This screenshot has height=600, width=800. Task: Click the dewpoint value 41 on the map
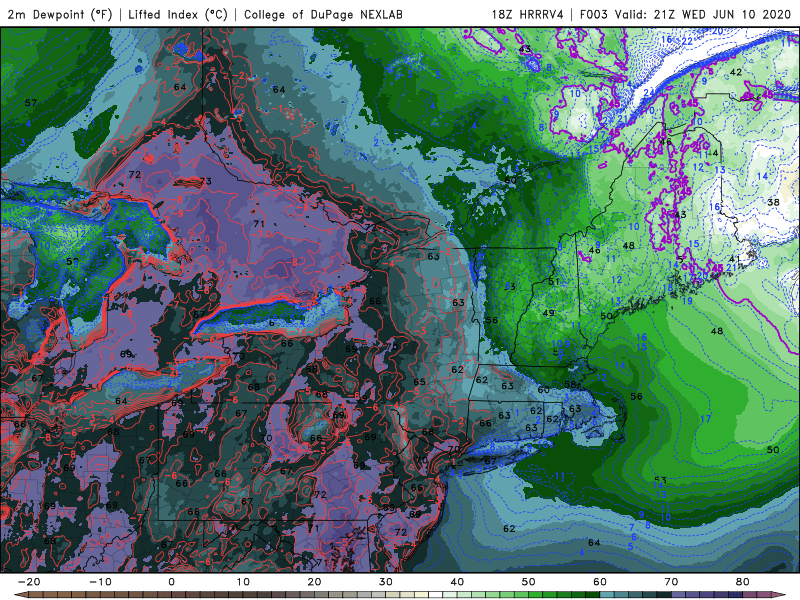(x=734, y=259)
